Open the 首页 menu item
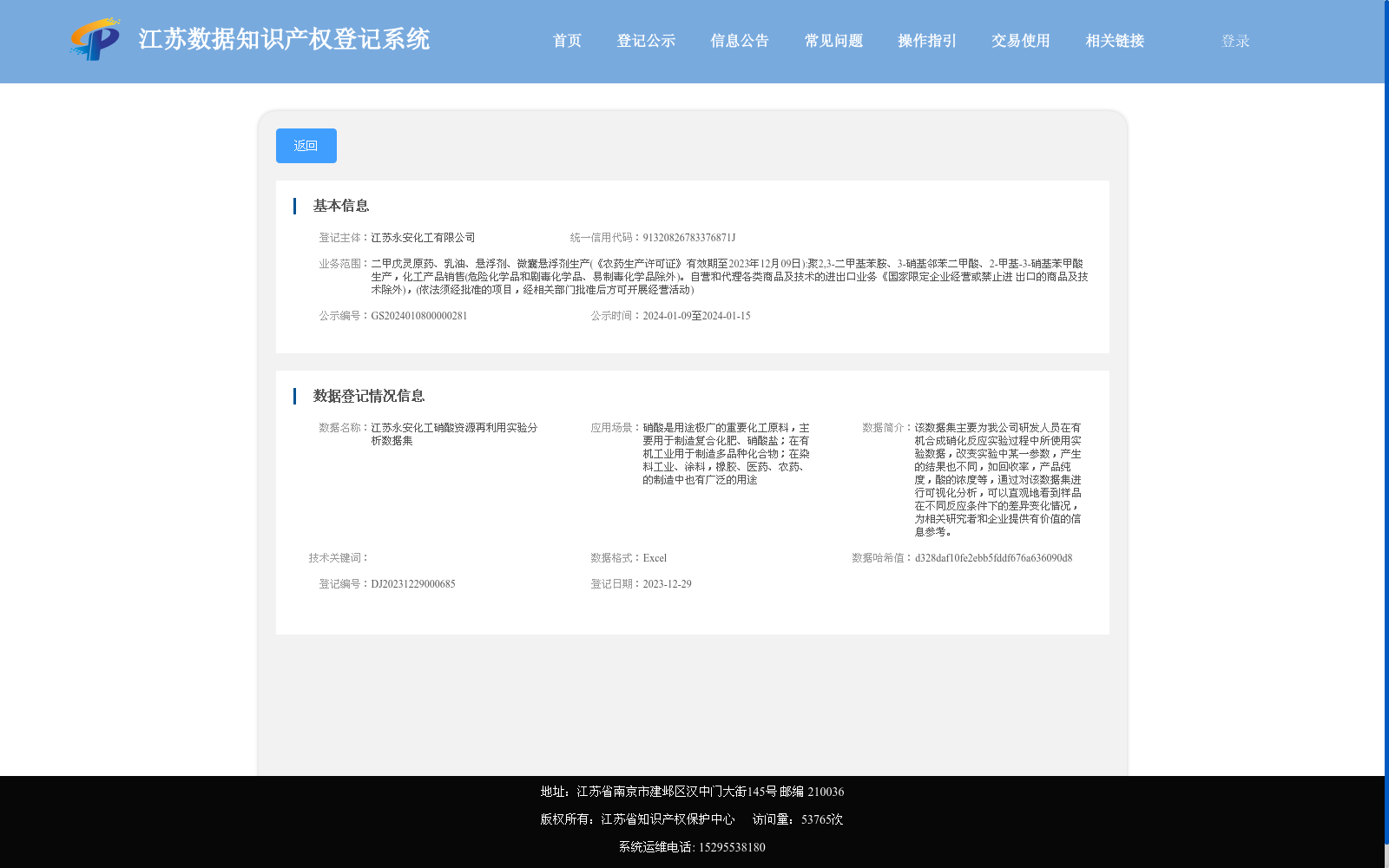Screen dimensions: 1389x868 click(x=567, y=41)
